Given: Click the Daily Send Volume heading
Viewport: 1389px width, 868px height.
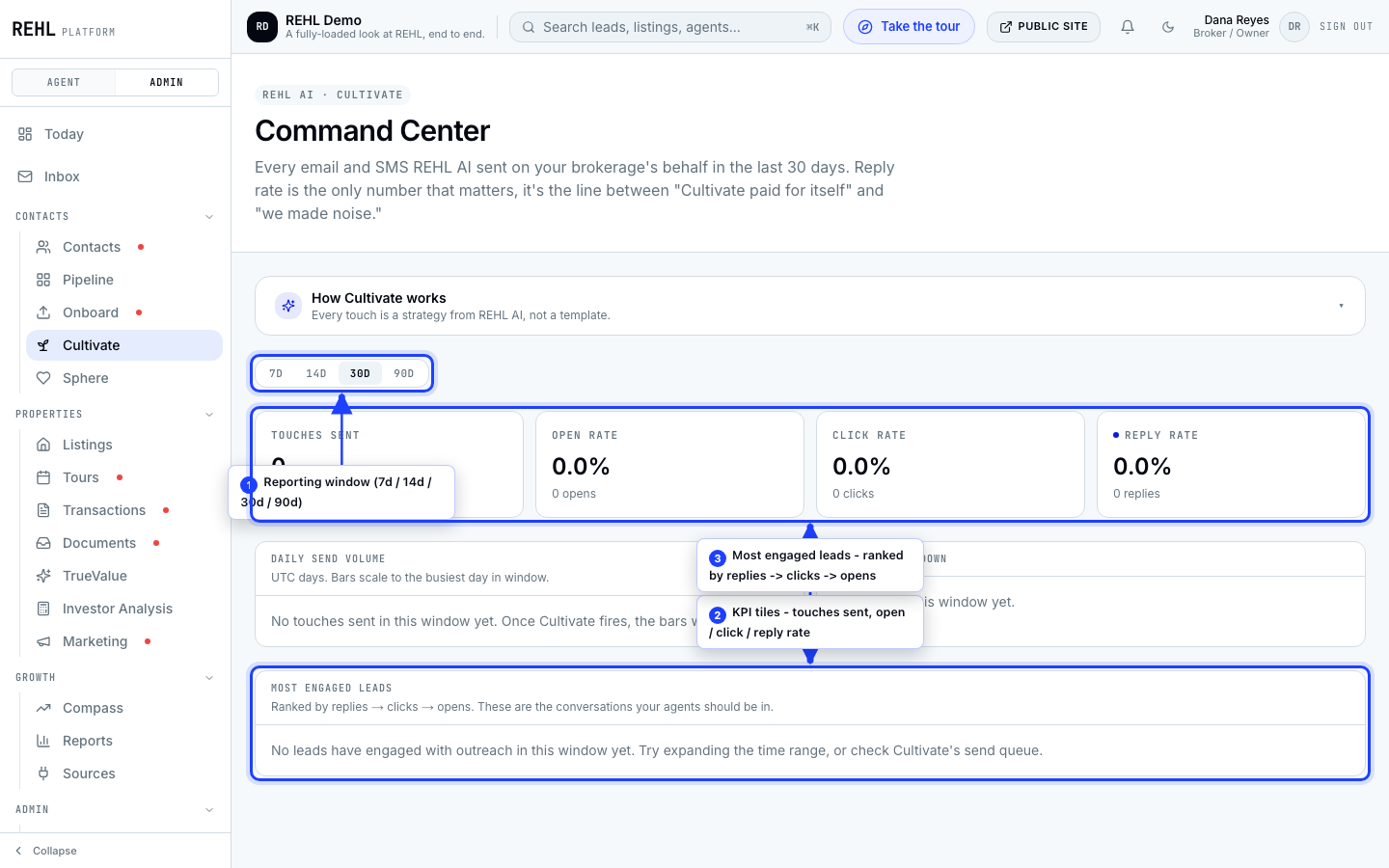Looking at the screenshot, I should 328,559.
